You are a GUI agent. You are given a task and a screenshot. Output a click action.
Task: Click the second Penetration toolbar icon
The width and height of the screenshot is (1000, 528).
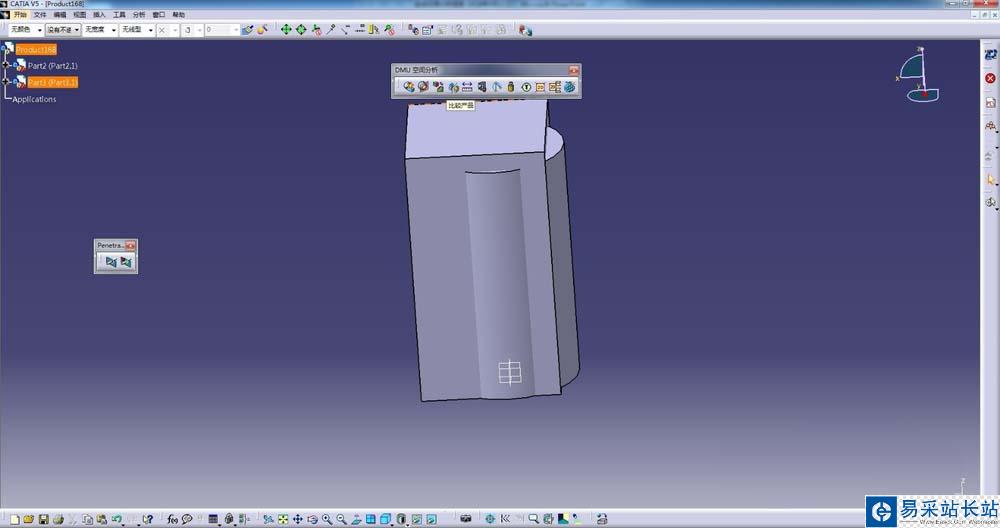coord(126,261)
